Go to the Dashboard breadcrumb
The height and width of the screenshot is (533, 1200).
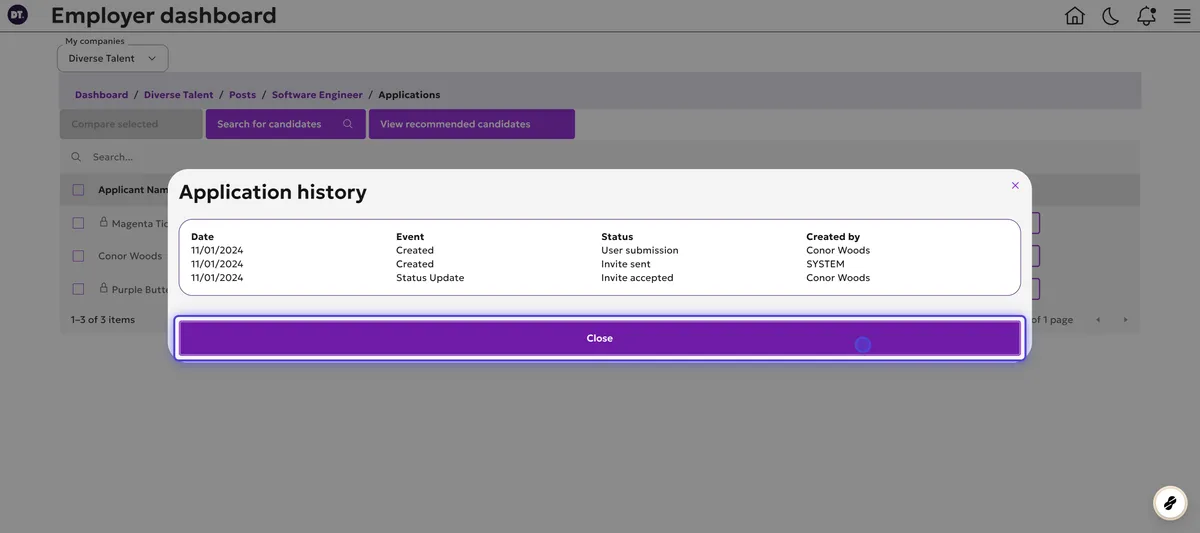pyautogui.click(x=101, y=95)
